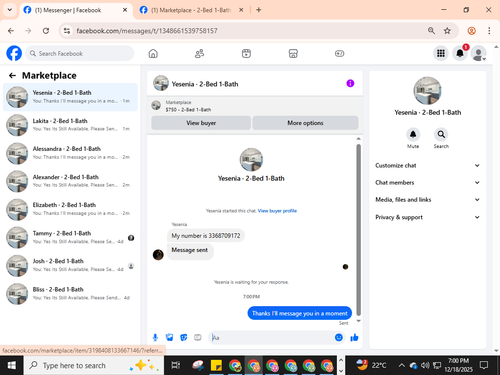Image resolution: width=500 pixels, height=375 pixels.
Task: Open the Reels video icon
Action: pos(246,53)
